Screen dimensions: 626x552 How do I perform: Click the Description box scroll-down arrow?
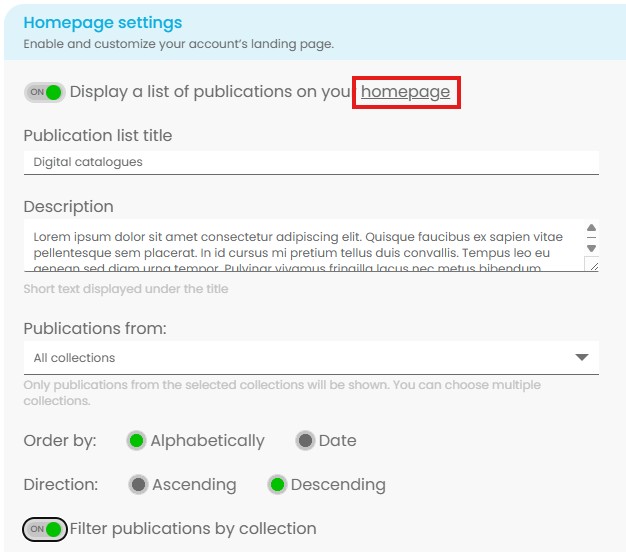coord(591,248)
